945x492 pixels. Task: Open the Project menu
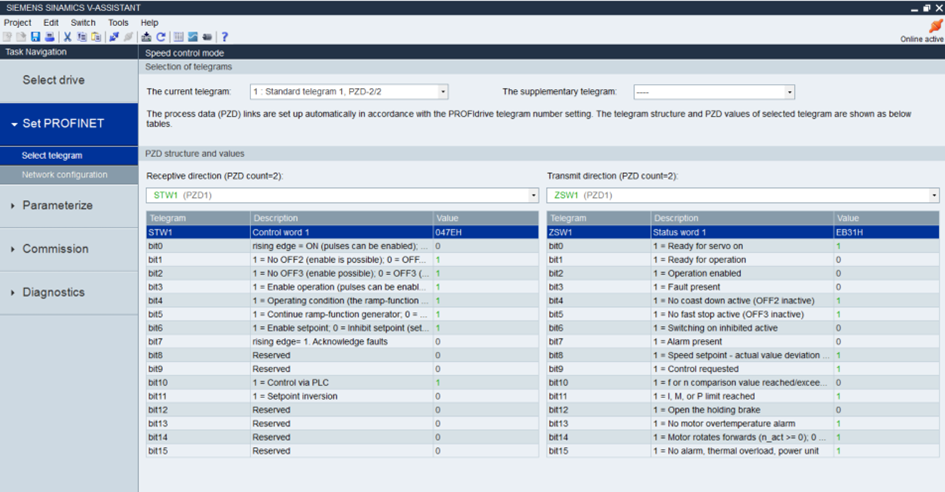click(x=17, y=22)
